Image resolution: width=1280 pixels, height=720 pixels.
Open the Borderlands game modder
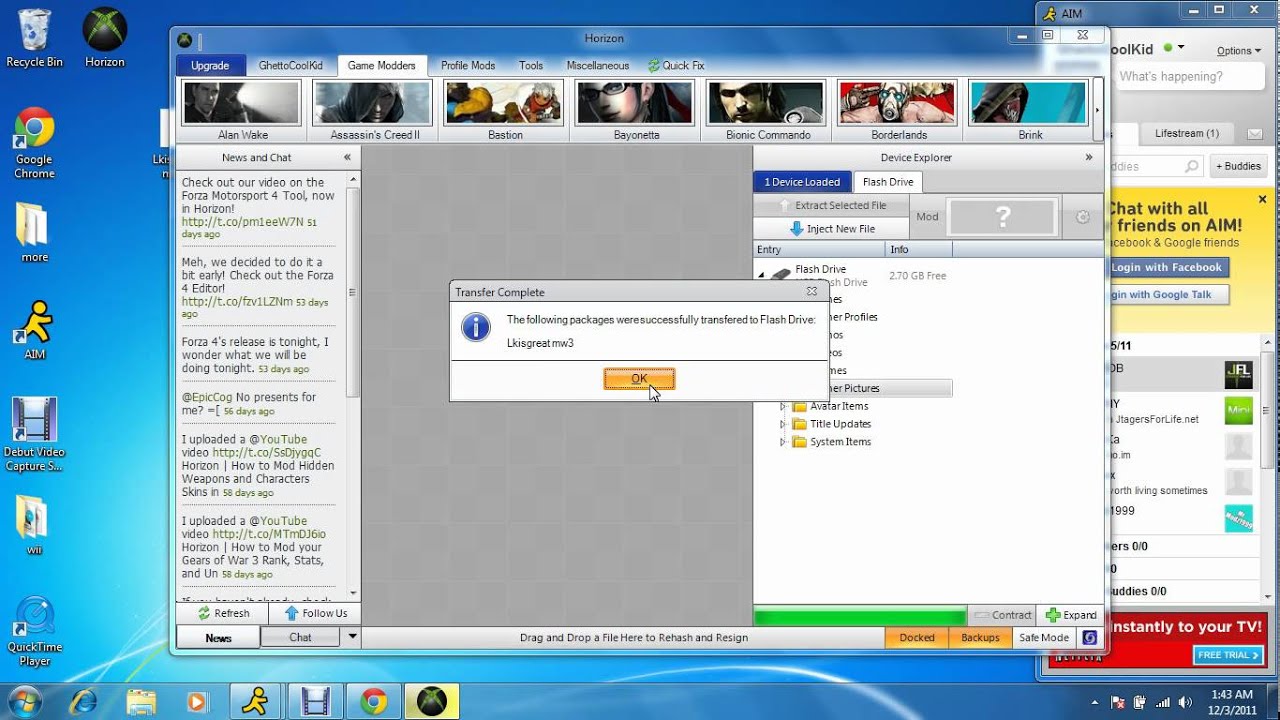tap(899, 110)
